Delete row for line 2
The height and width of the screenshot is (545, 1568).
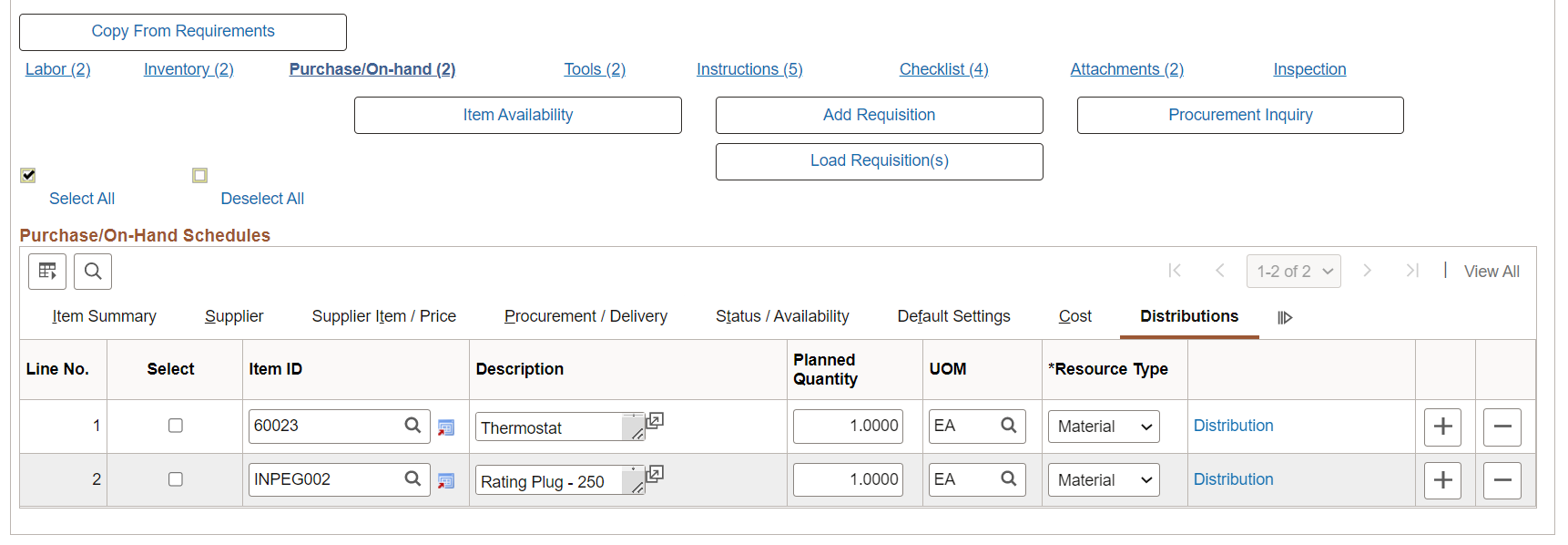point(1502,480)
